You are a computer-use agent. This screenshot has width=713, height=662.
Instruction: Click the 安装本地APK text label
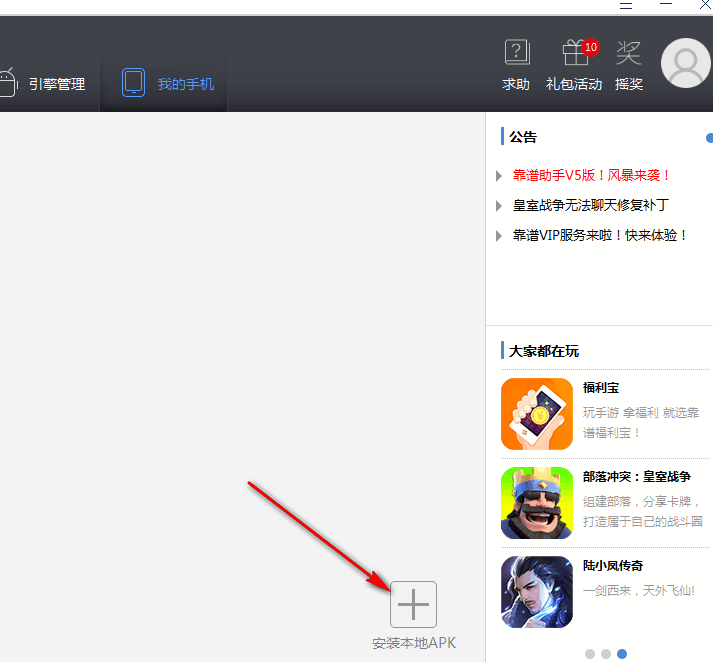pyautogui.click(x=413, y=643)
